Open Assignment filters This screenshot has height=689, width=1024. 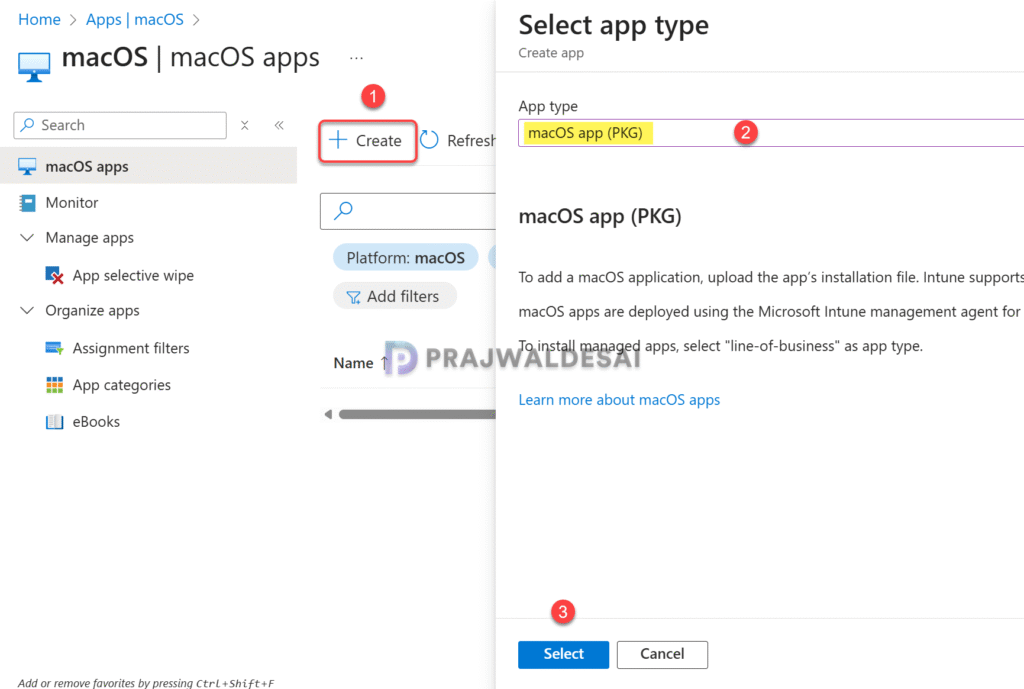(131, 348)
